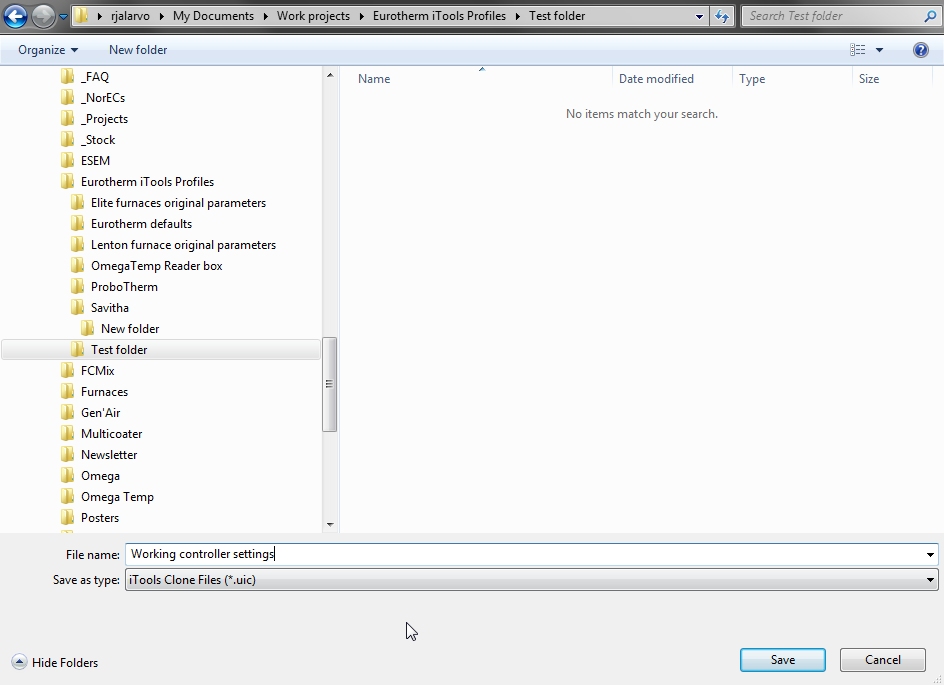Viewport: 944px width, 685px height.
Task: Open the Organize menu
Action: pyautogui.click(x=48, y=50)
